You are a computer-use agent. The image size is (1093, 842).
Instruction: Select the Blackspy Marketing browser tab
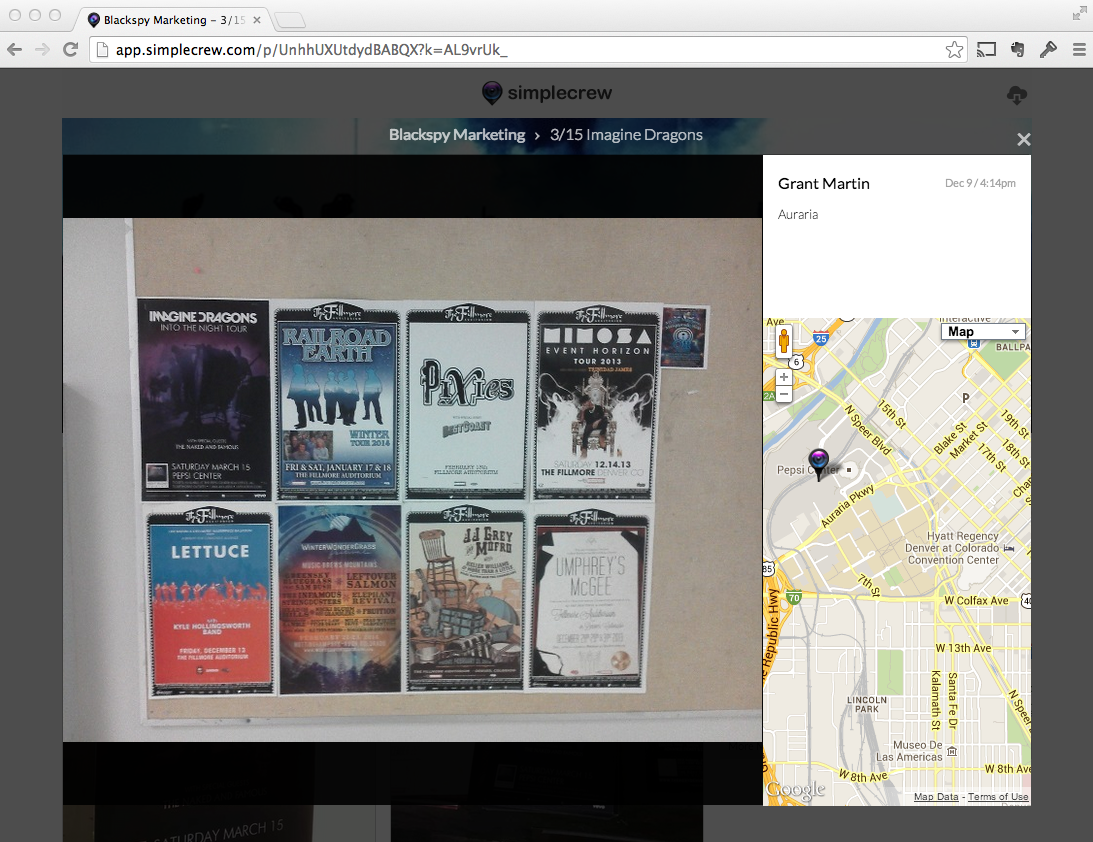174,20
